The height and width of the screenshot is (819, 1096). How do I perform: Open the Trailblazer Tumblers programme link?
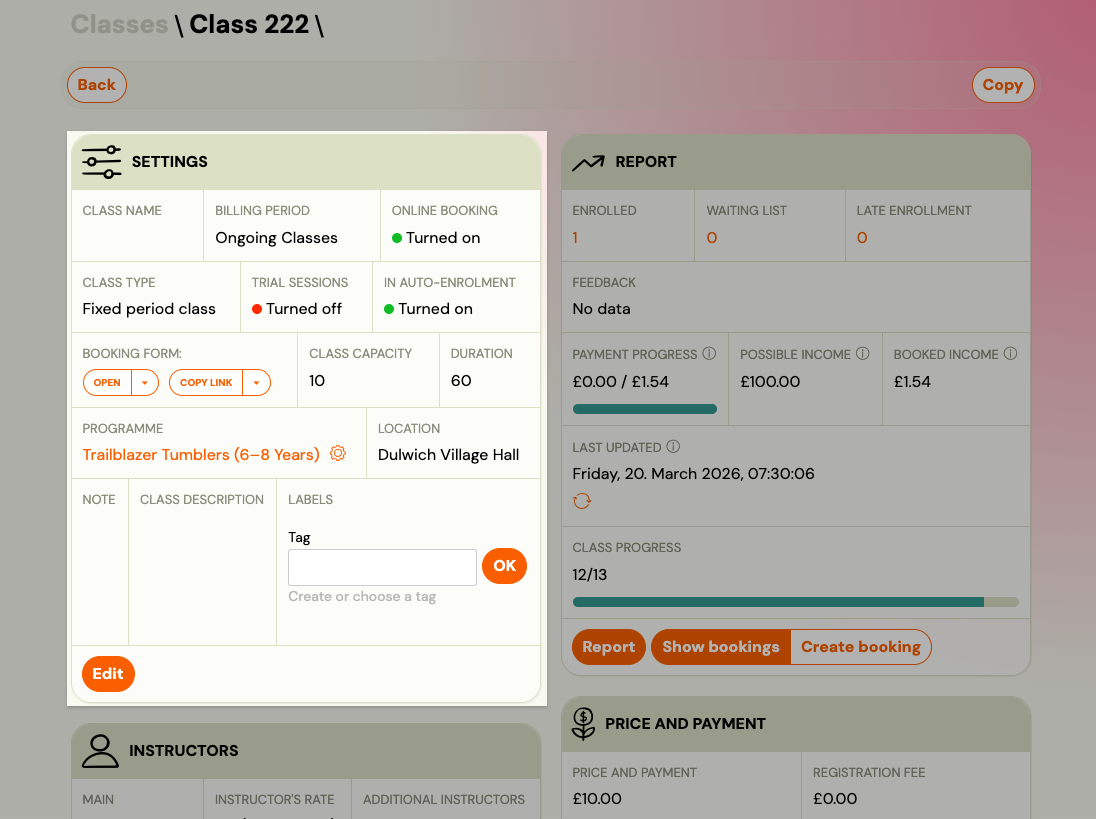click(x=201, y=455)
